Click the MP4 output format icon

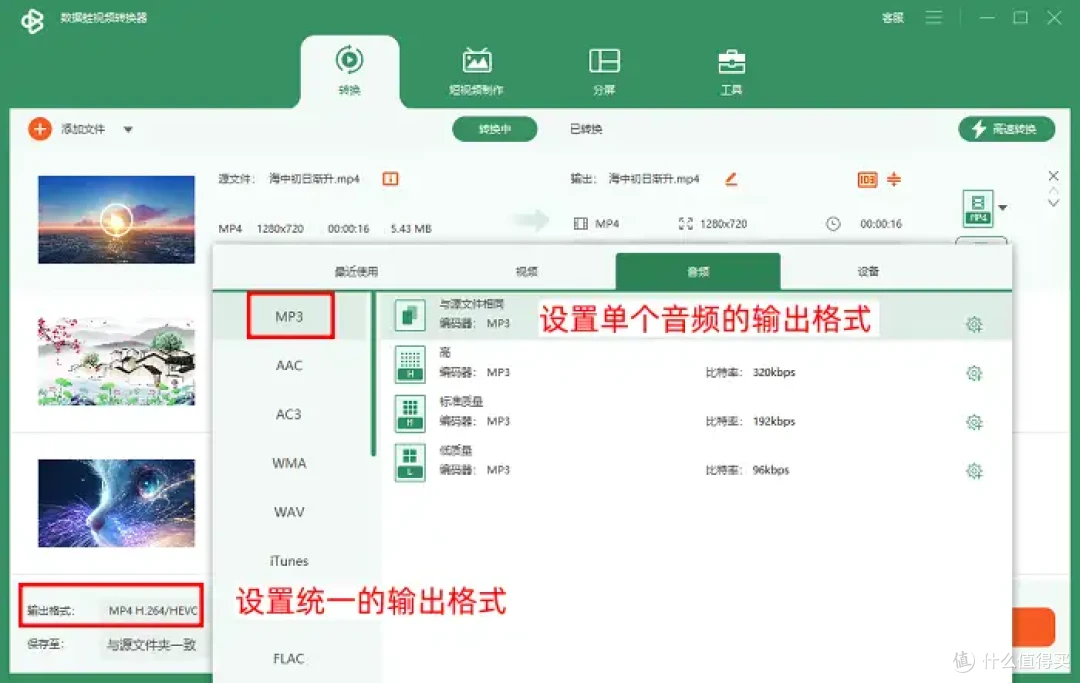click(x=978, y=207)
